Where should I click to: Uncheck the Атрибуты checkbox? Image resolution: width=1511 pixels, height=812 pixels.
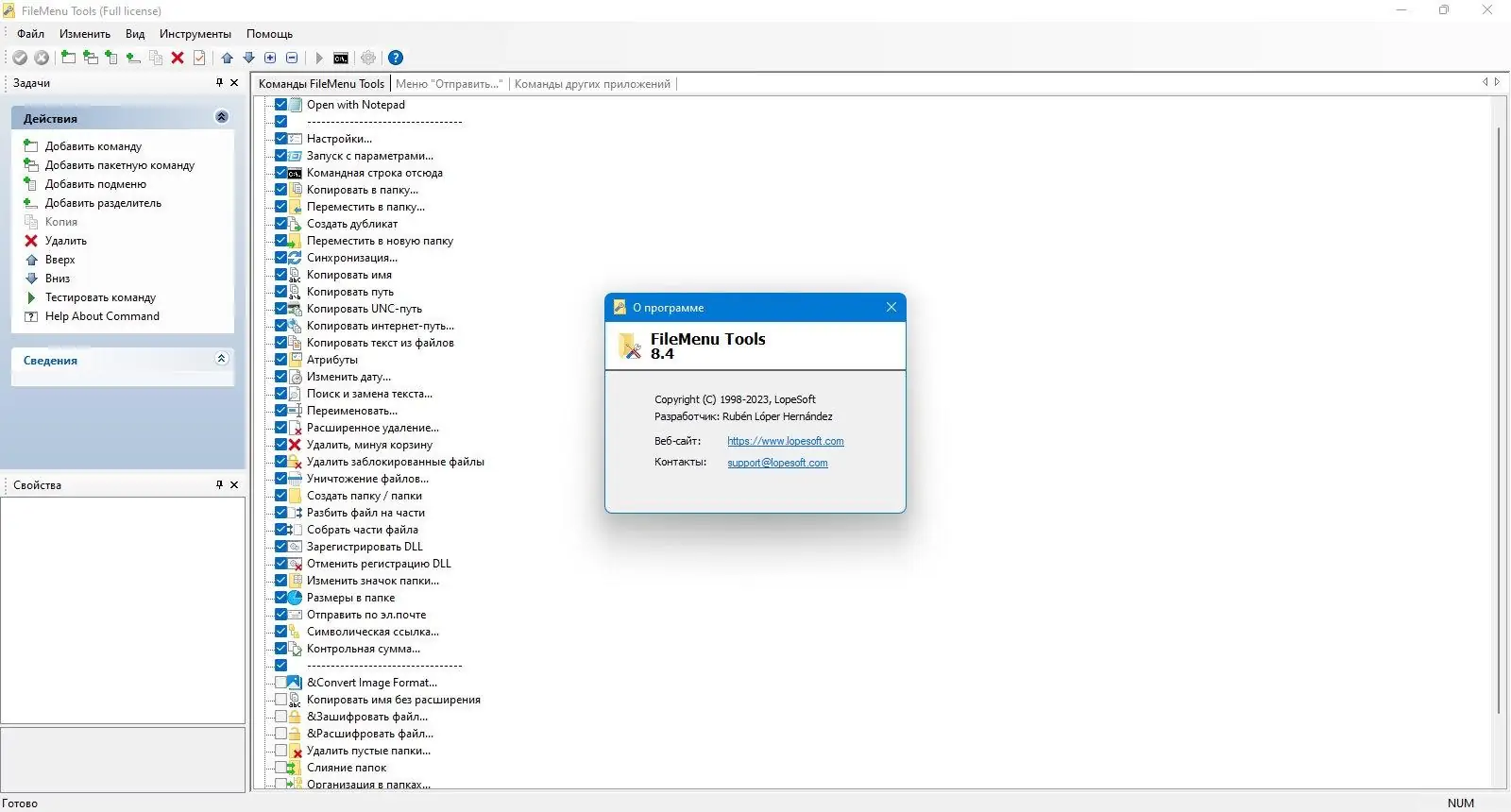click(x=280, y=360)
